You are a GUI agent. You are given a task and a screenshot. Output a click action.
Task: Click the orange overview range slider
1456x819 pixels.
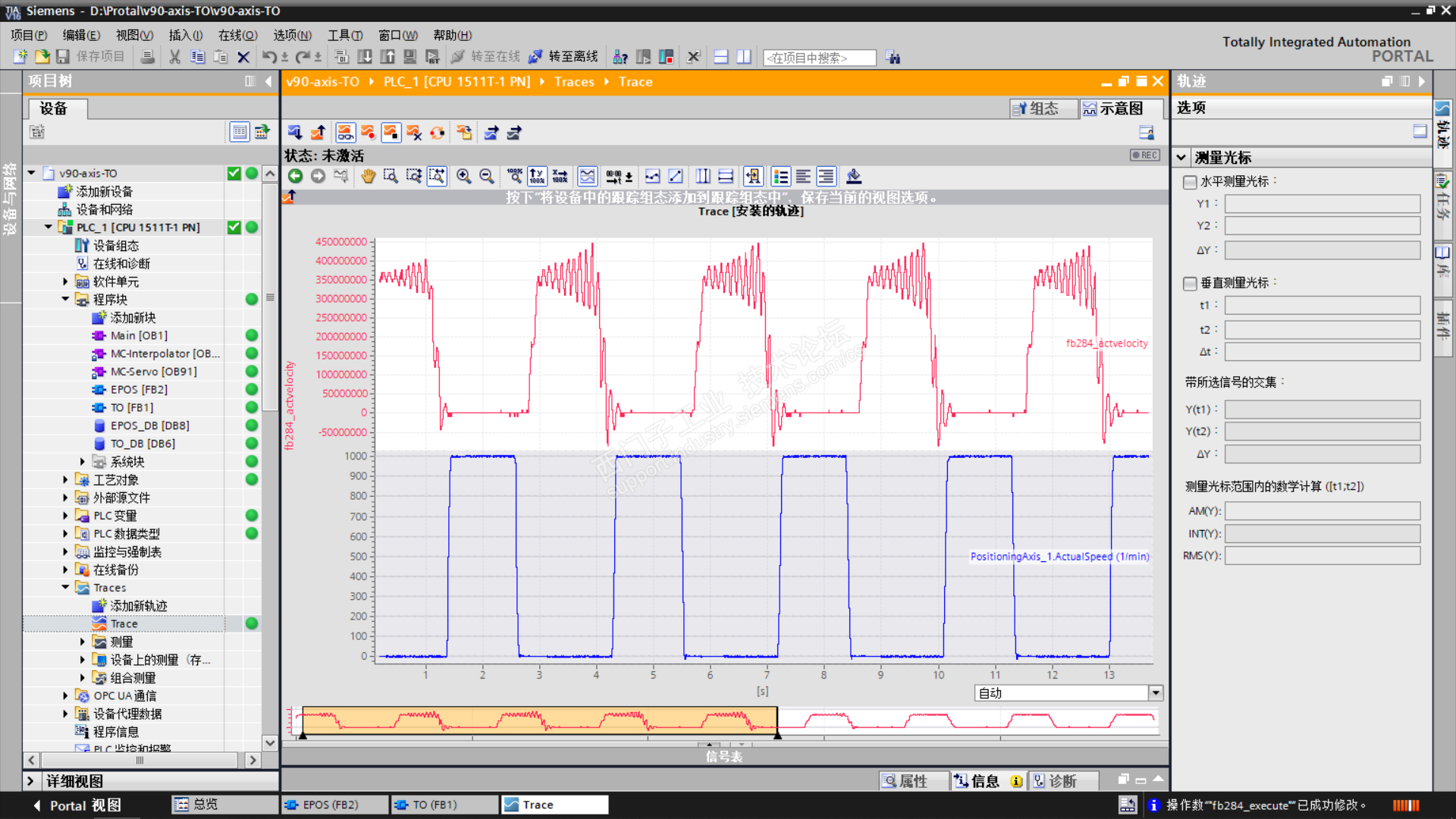tap(538, 720)
